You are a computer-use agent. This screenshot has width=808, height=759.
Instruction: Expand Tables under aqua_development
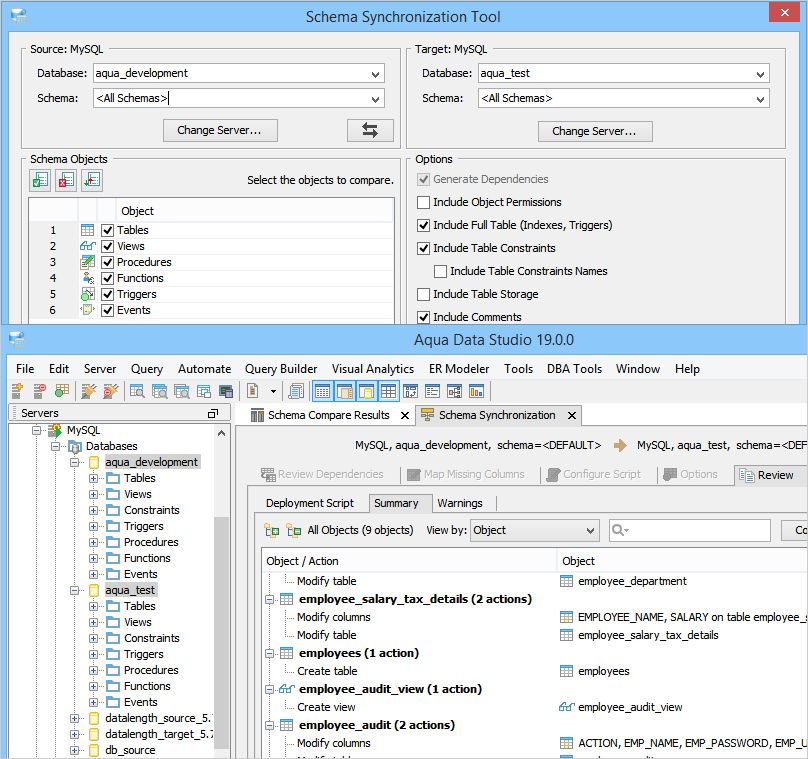pyautogui.click(x=93, y=478)
